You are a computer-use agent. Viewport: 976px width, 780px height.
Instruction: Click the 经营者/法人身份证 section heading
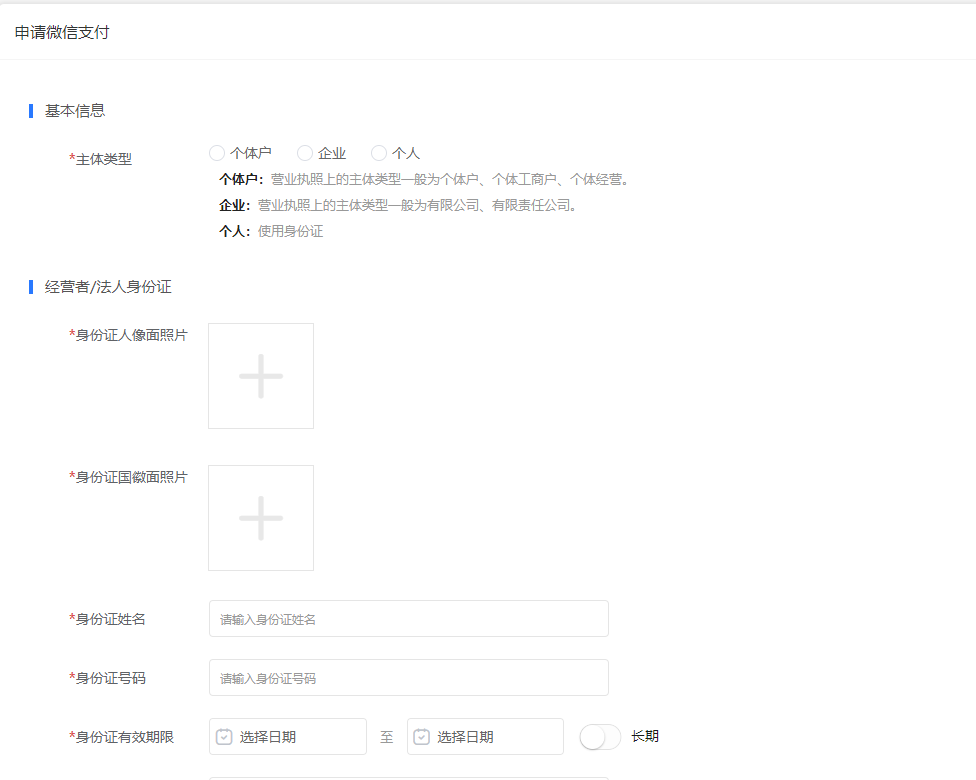point(108,287)
